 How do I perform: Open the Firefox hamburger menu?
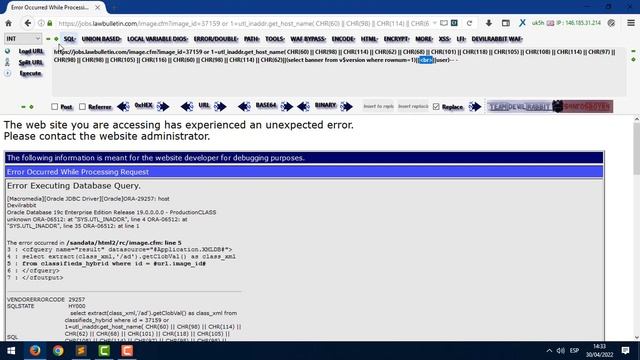pyautogui.click(x=631, y=23)
